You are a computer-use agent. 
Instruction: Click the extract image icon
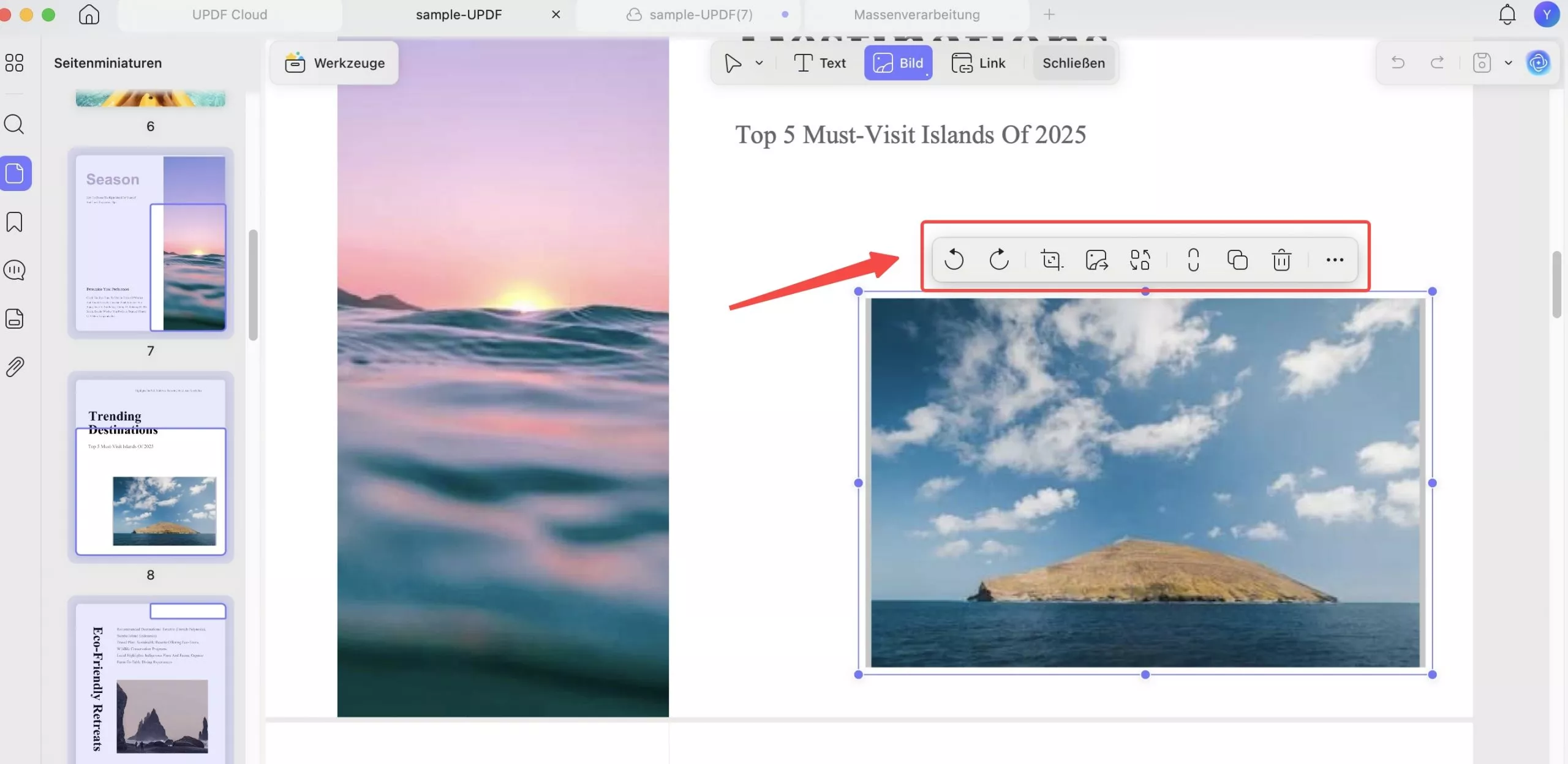click(1096, 260)
